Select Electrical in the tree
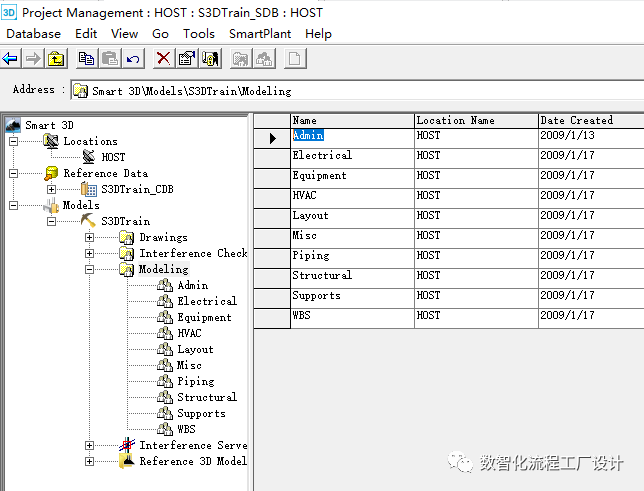 [207, 301]
